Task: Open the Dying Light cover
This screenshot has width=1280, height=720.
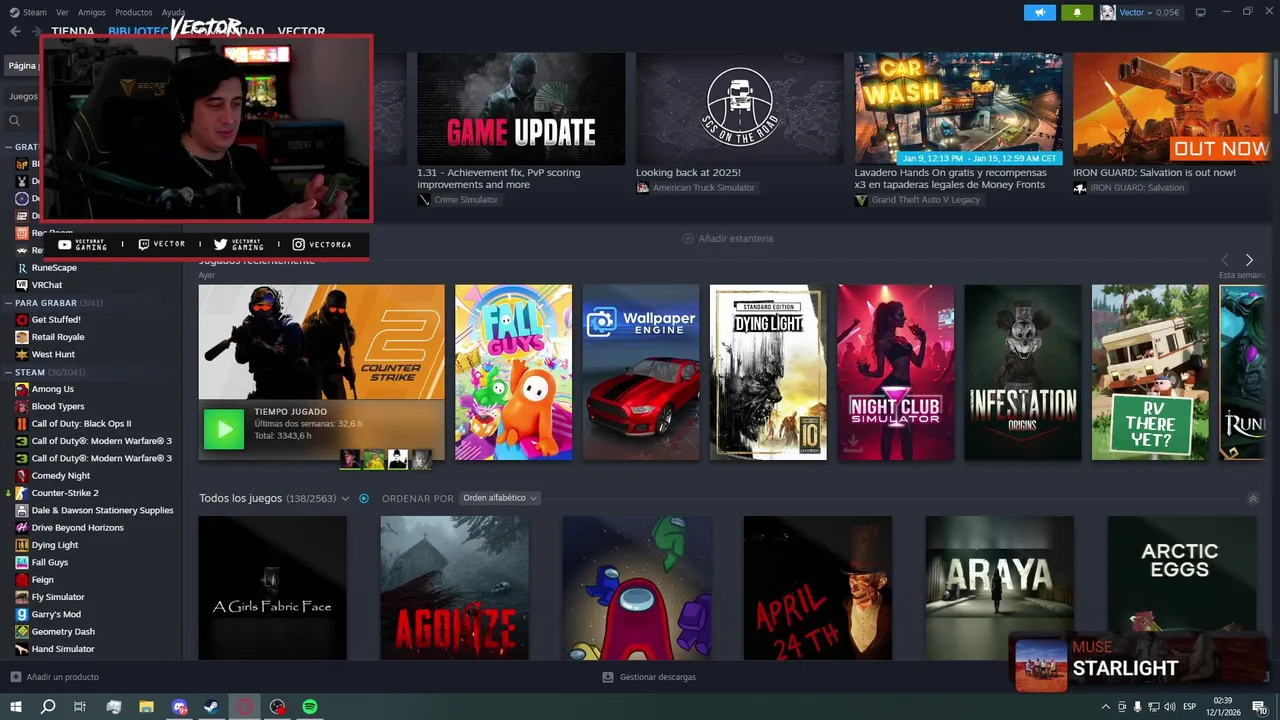Action: (768, 372)
